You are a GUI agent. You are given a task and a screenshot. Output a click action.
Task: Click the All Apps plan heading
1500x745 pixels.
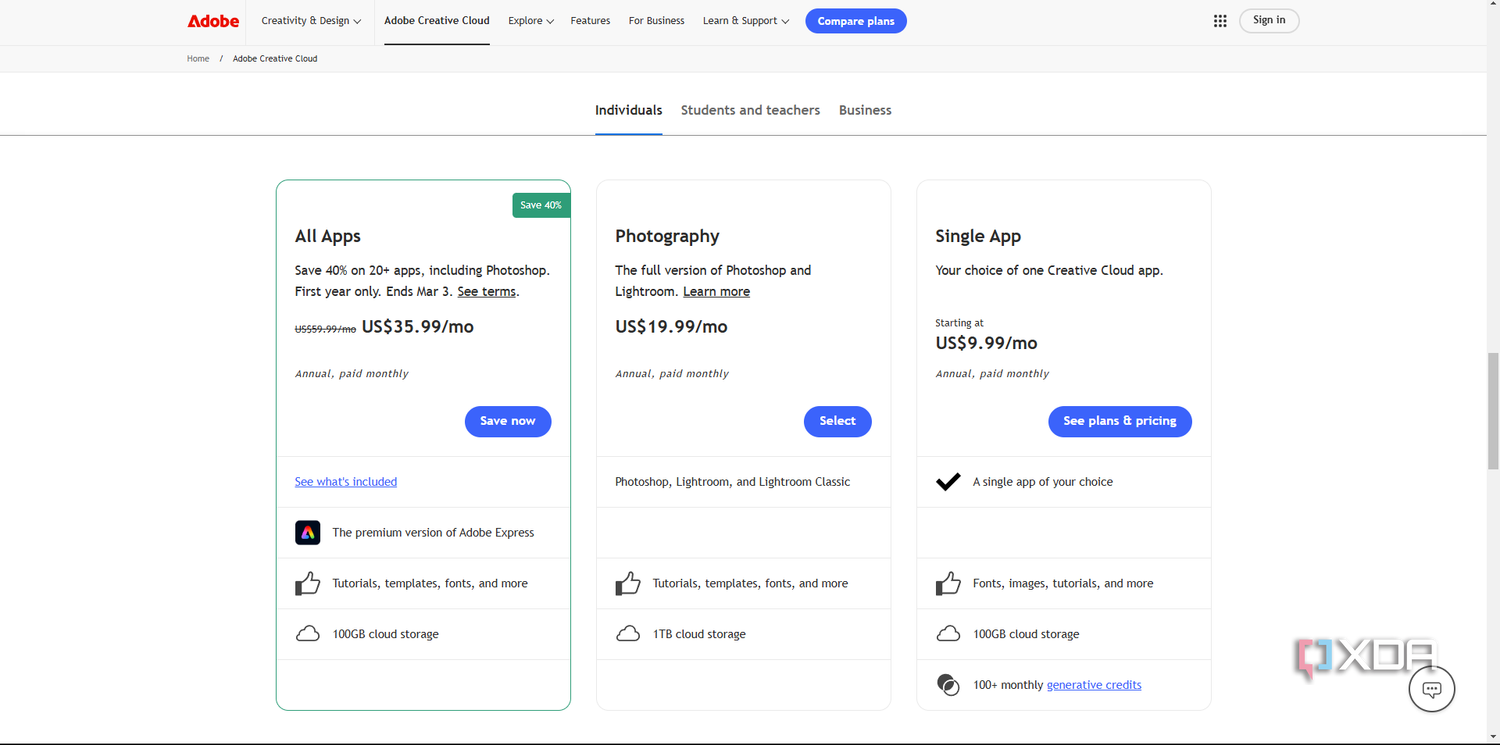coord(328,237)
